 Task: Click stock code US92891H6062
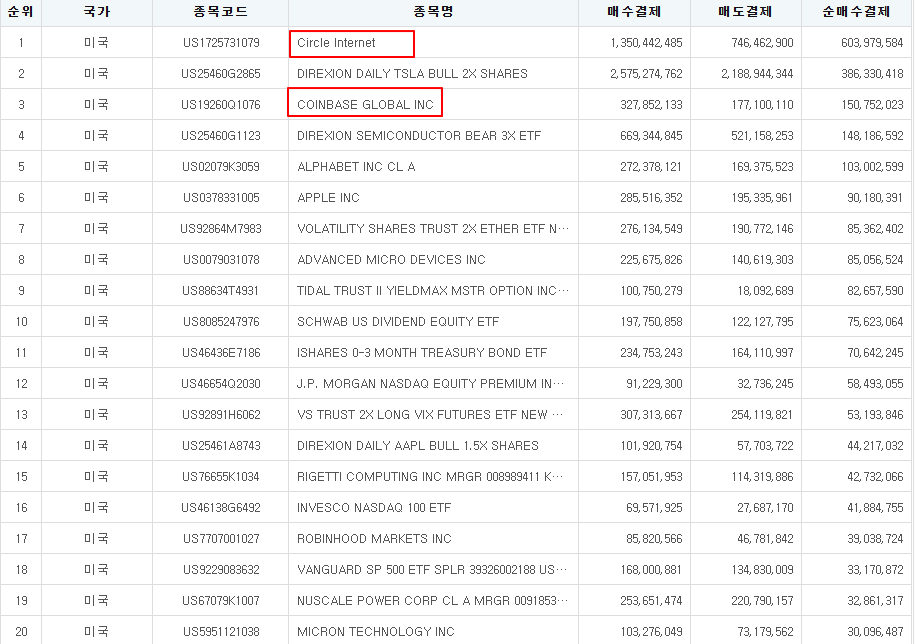[221, 414]
